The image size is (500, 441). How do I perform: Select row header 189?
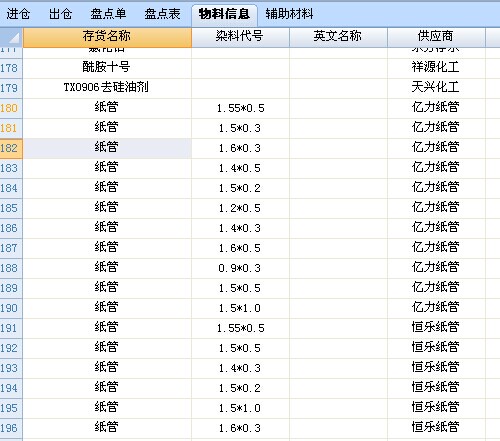(x=11, y=288)
